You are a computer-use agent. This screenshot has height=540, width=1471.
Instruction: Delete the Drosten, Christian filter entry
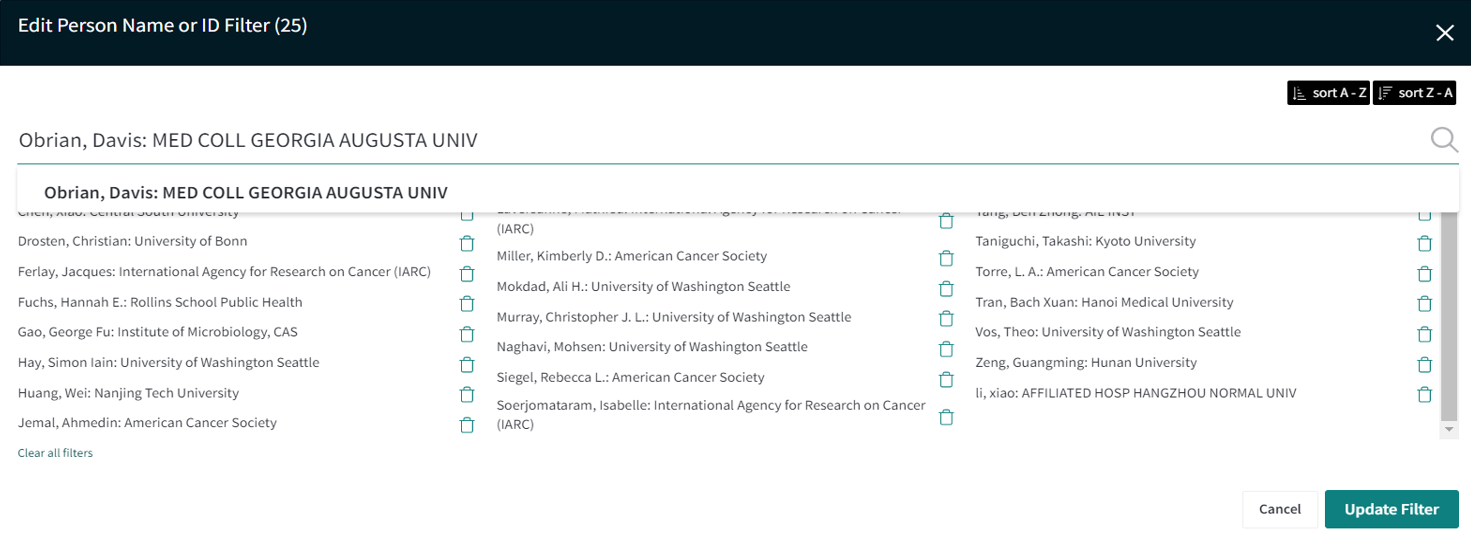466,243
